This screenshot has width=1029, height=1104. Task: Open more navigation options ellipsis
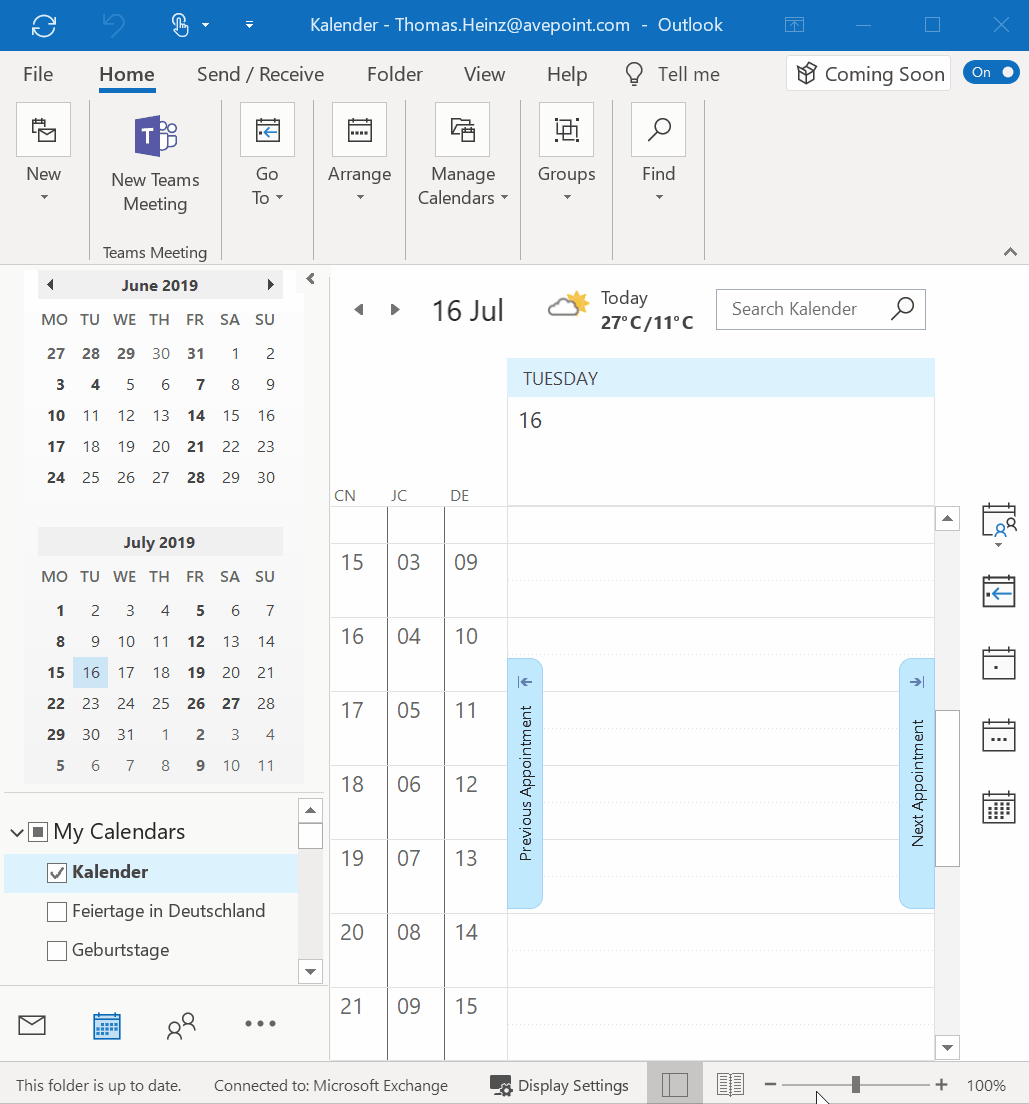261,1024
